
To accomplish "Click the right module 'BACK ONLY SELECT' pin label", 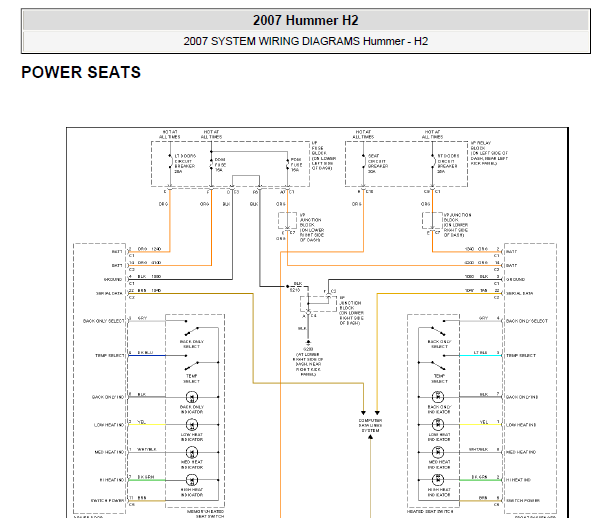I will coord(527,321).
